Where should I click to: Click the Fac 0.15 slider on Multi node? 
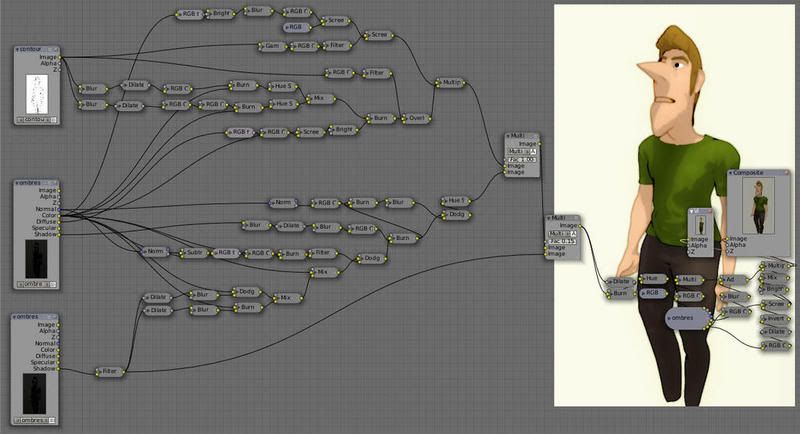[563, 241]
